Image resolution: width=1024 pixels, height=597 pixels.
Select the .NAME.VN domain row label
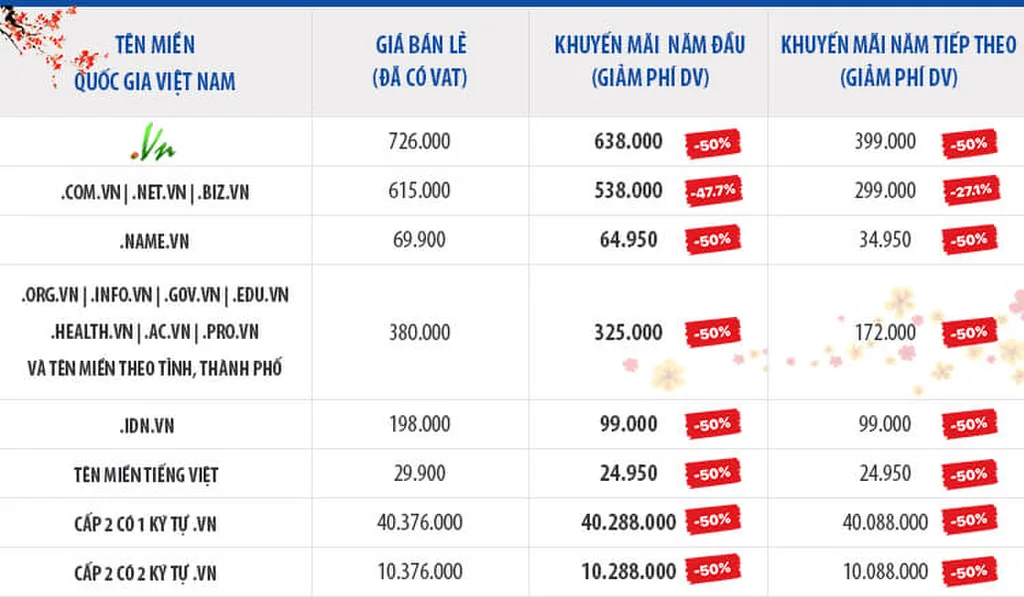154,241
